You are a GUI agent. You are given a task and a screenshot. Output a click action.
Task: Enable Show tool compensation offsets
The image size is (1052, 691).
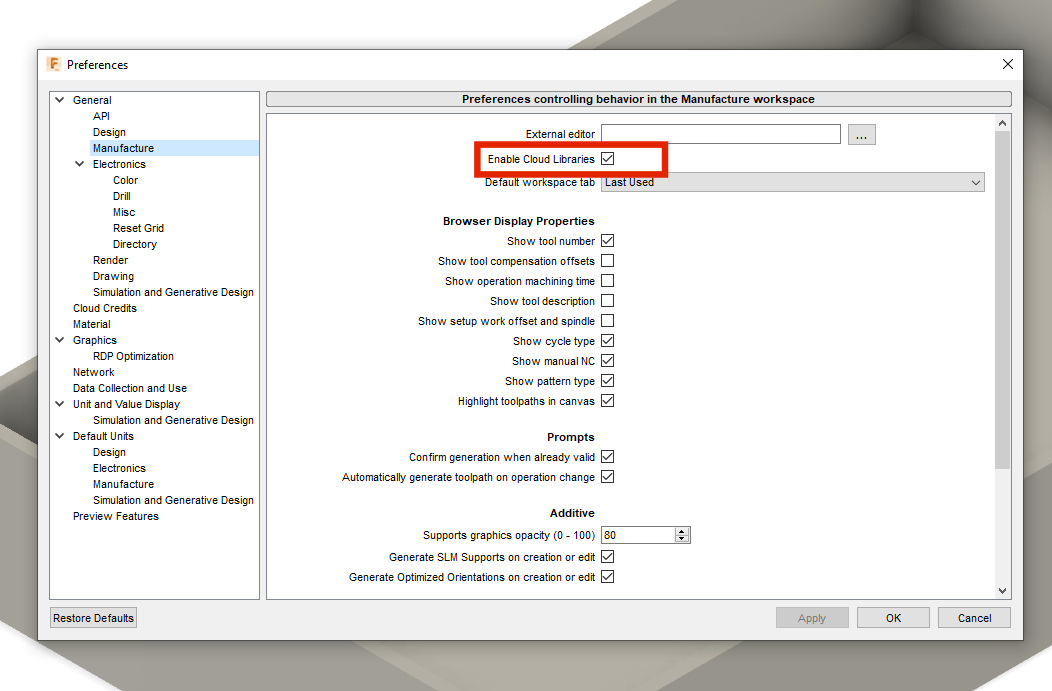(x=607, y=261)
